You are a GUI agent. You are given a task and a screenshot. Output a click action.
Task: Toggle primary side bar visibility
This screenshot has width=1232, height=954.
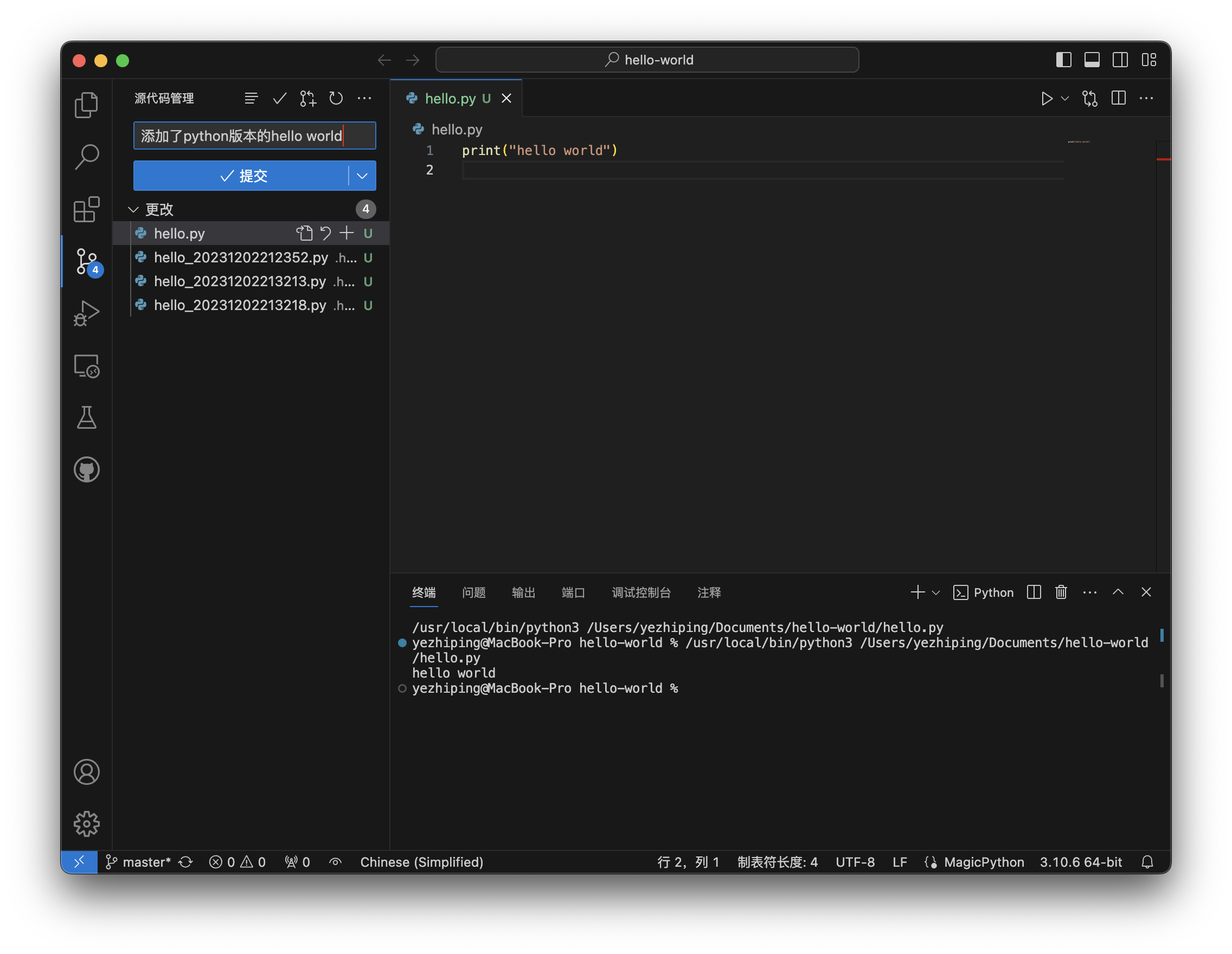[1064, 60]
